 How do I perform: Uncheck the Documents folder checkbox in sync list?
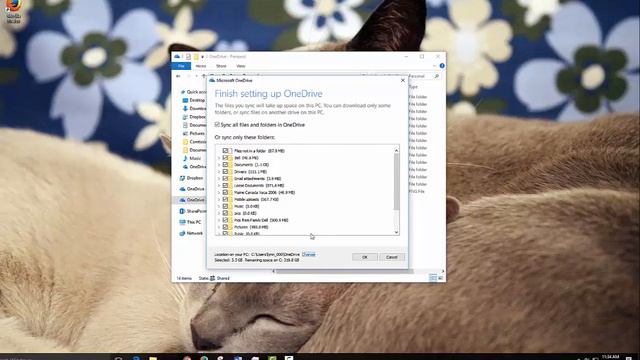pyautogui.click(x=225, y=164)
